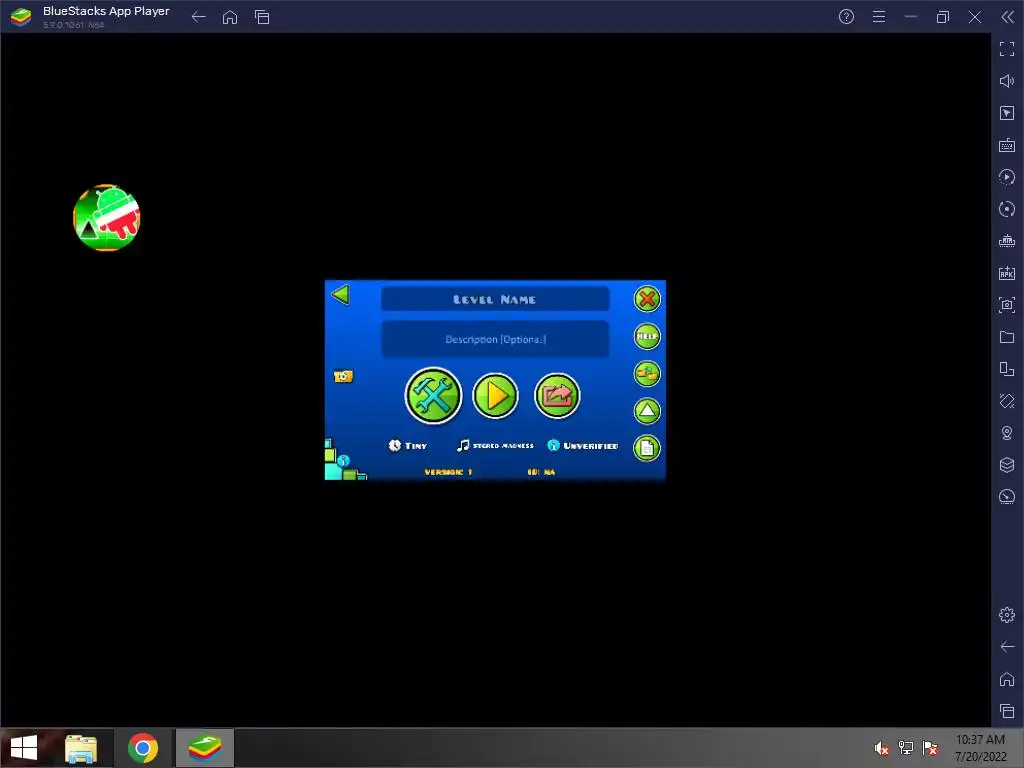Click the flag notification icon in system tray

930,748
